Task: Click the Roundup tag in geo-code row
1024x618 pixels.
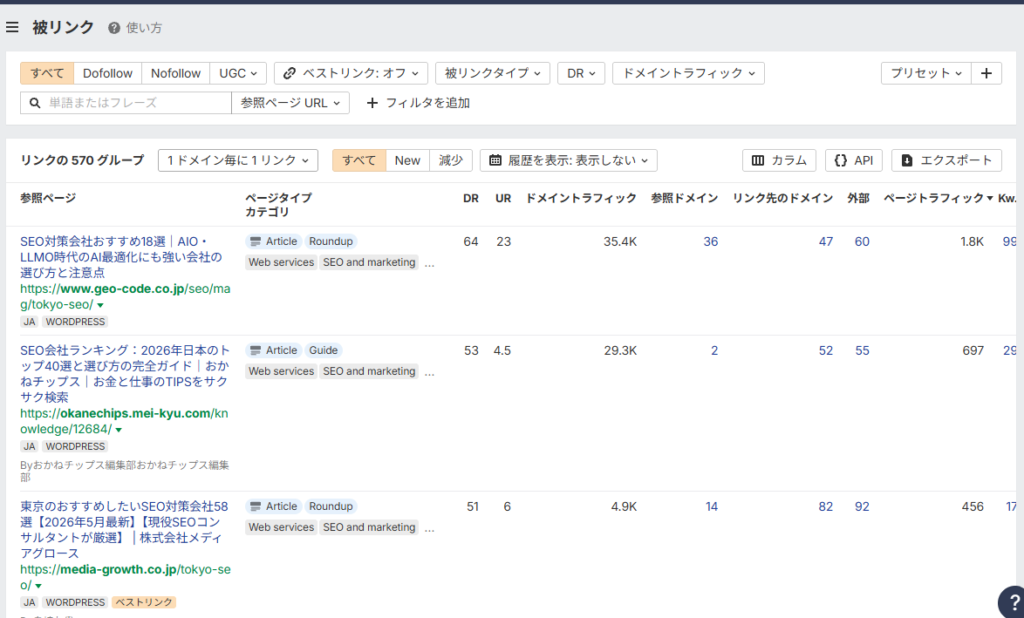Action: [330, 242]
